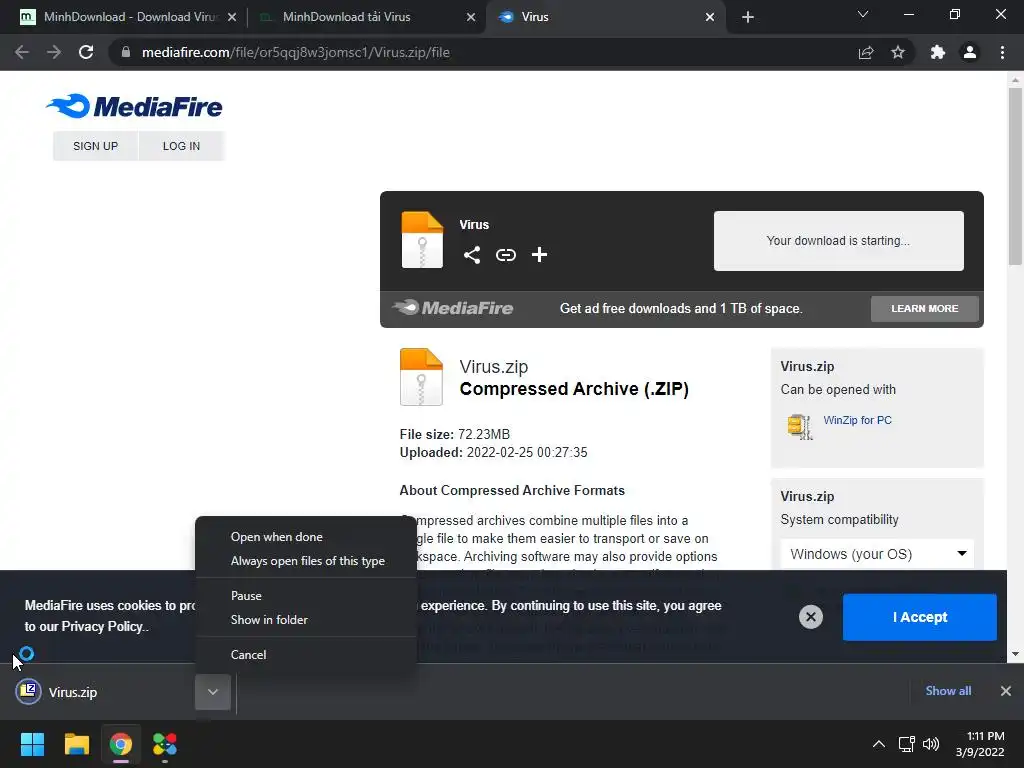
Task: Open the Windows Start menu
Action: (x=32, y=744)
